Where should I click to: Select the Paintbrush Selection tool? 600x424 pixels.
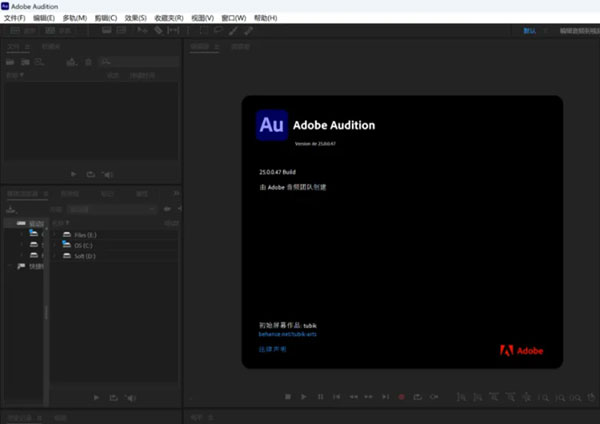pos(233,31)
